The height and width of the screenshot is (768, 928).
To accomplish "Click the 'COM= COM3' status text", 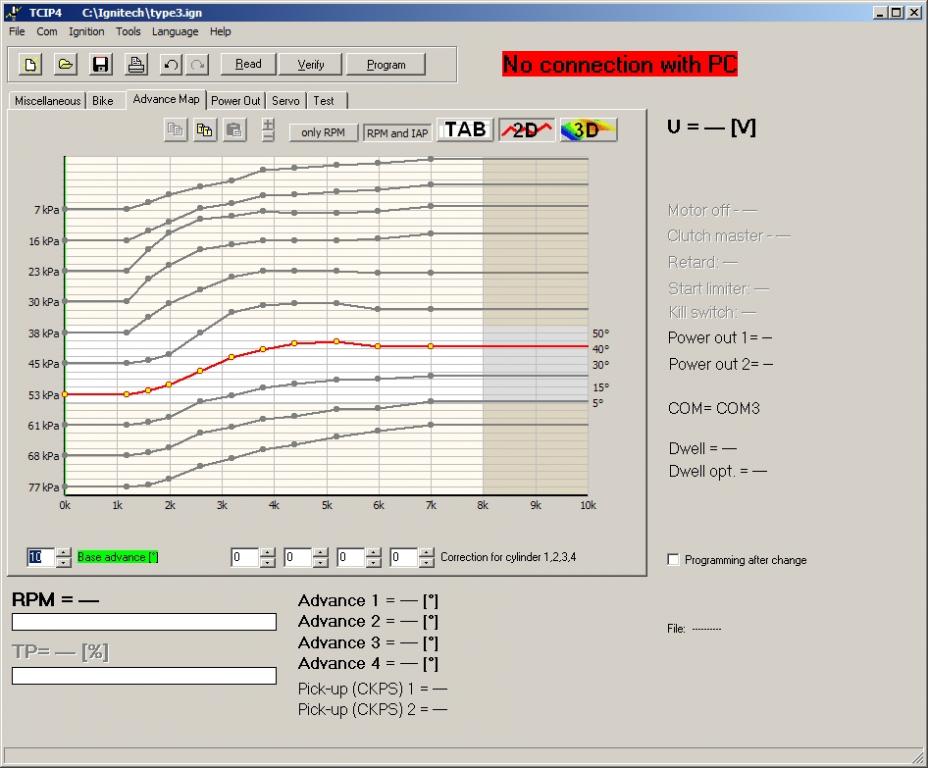I will coord(714,408).
